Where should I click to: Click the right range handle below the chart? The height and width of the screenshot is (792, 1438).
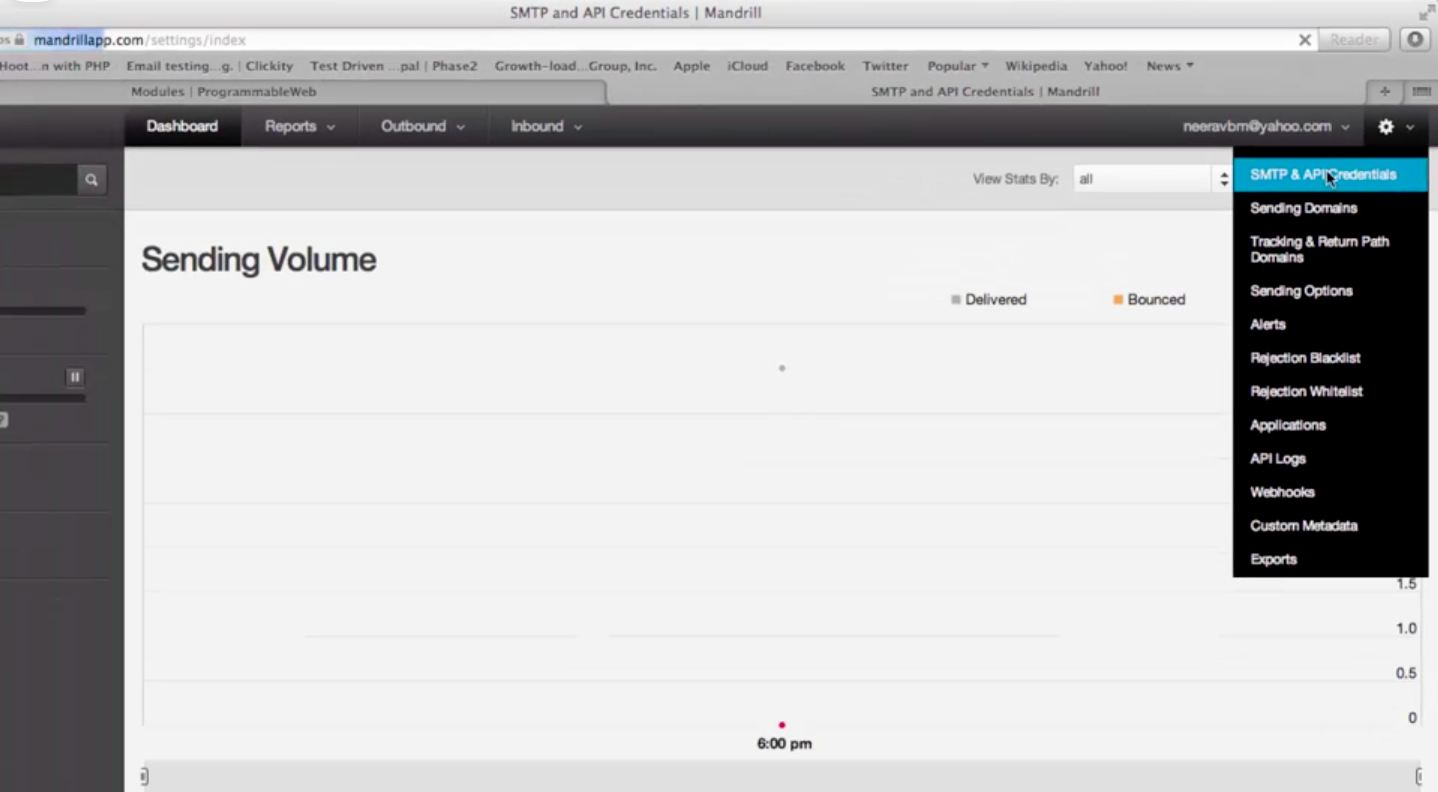1418,776
